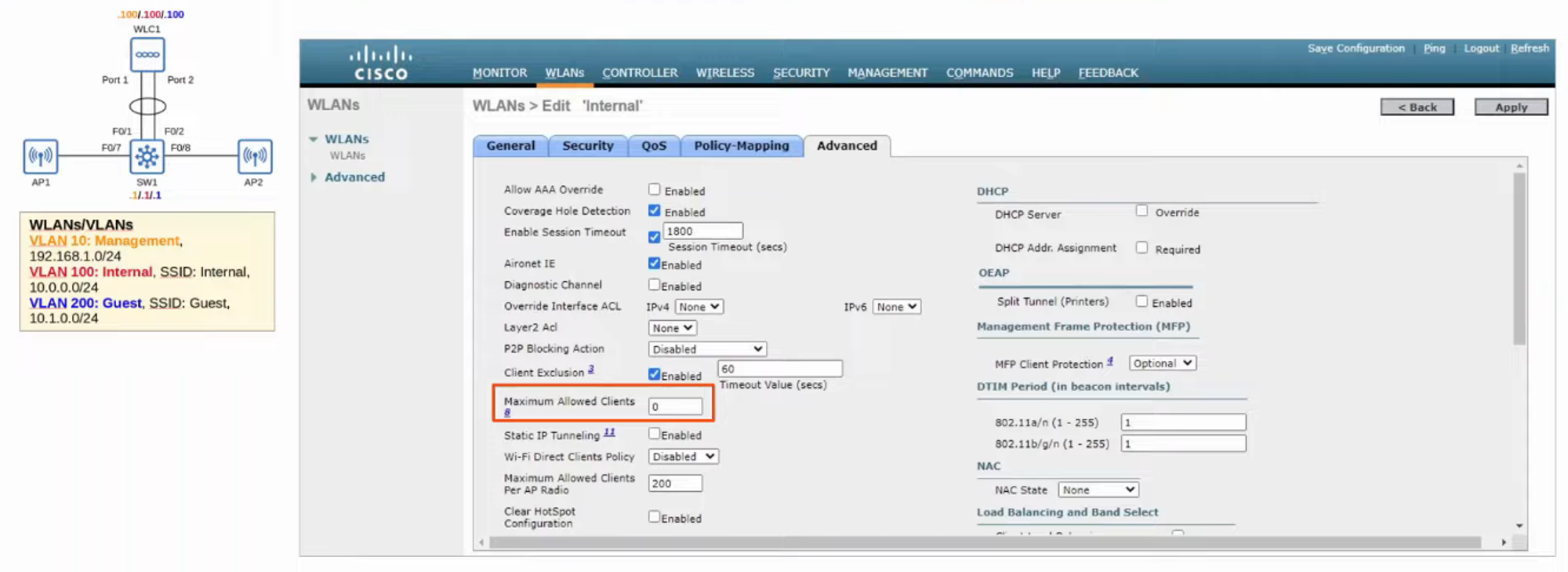Image resolution: width=1568 pixels, height=572 pixels.
Task: Uncheck Coverage Hole Detection checkbox
Action: pos(654,211)
